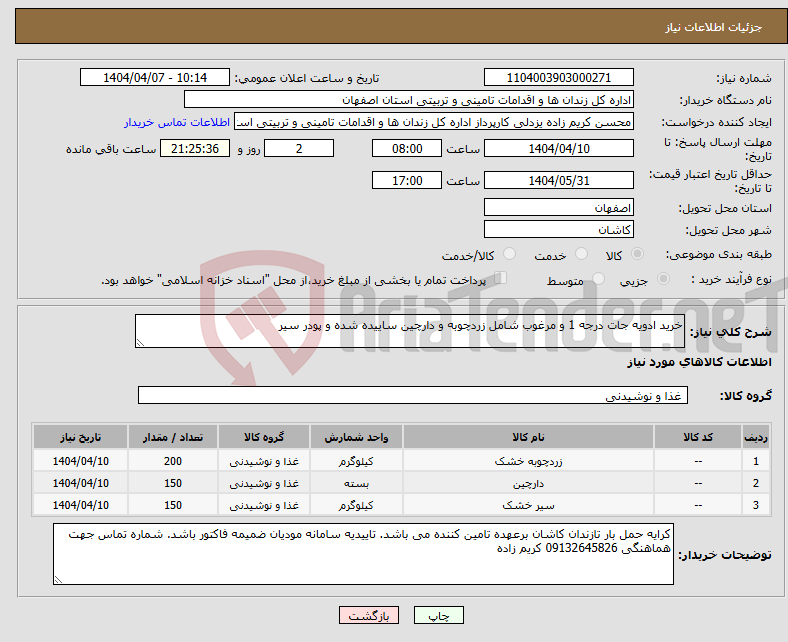Click the buyer organization name field

pyautogui.click(x=409, y=100)
